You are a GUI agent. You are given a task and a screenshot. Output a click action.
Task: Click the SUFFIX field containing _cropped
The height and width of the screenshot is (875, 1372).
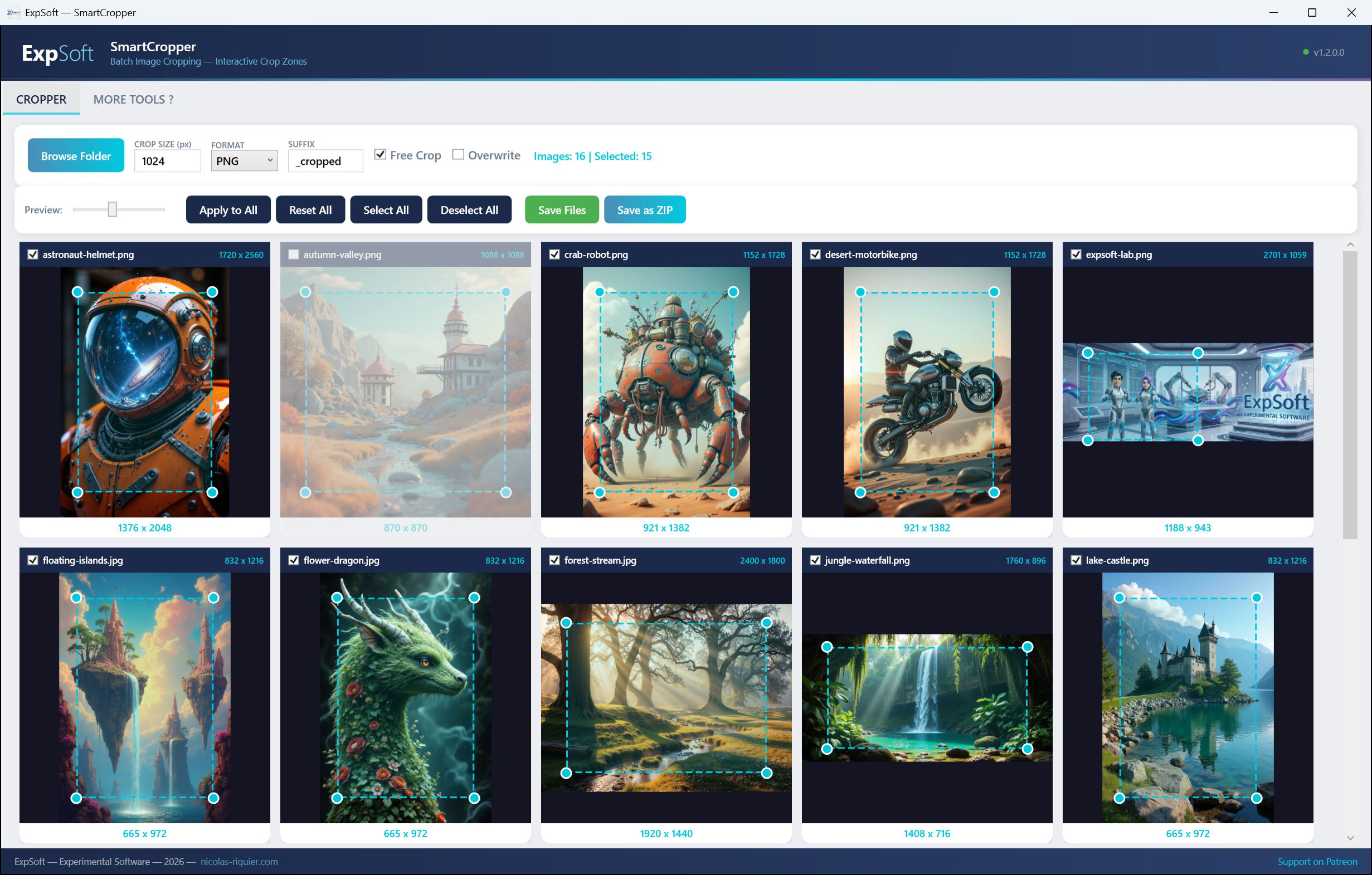click(325, 161)
